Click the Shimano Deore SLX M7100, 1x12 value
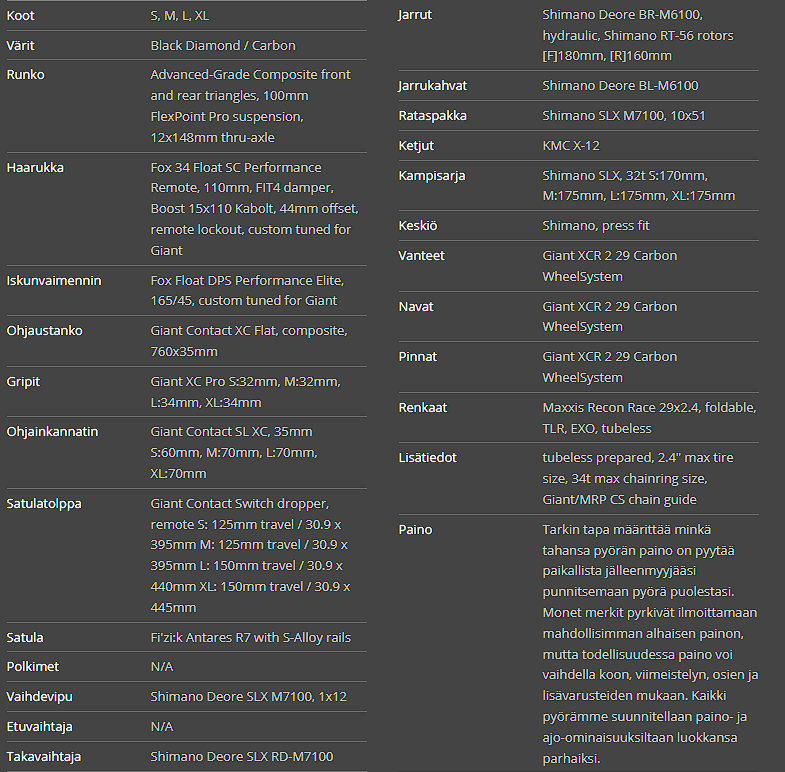785x772 pixels. tap(246, 697)
